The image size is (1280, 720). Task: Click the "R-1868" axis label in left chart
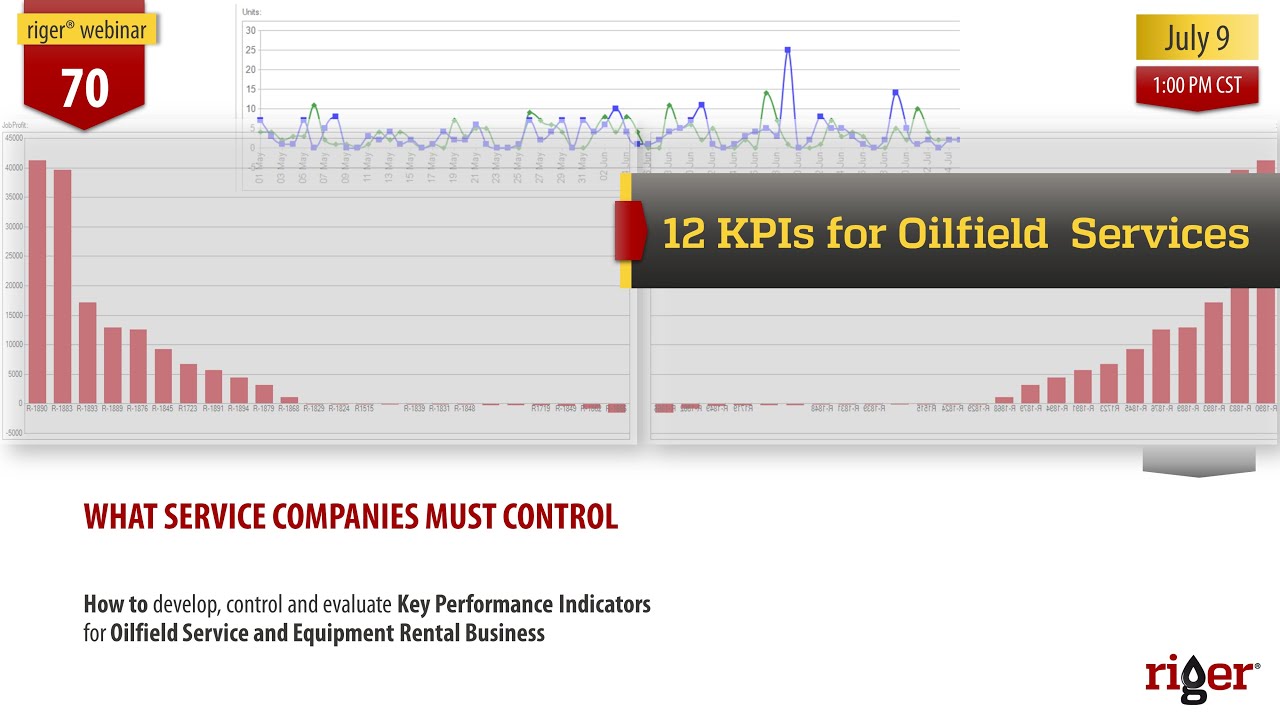pyautogui.click(x=288, y=409)
